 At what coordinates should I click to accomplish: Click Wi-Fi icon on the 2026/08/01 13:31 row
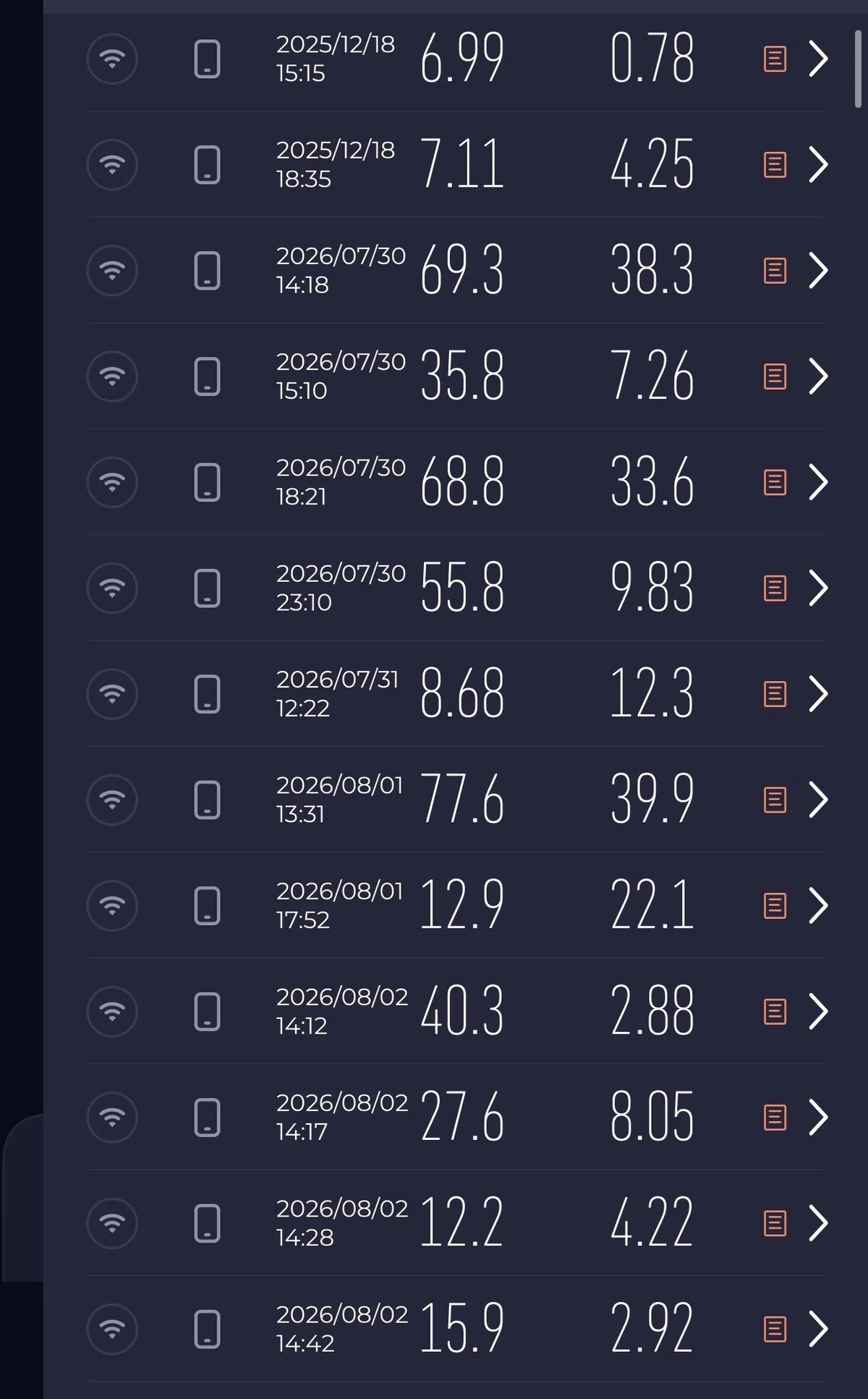pyautogui.click(x=112, y=800)
